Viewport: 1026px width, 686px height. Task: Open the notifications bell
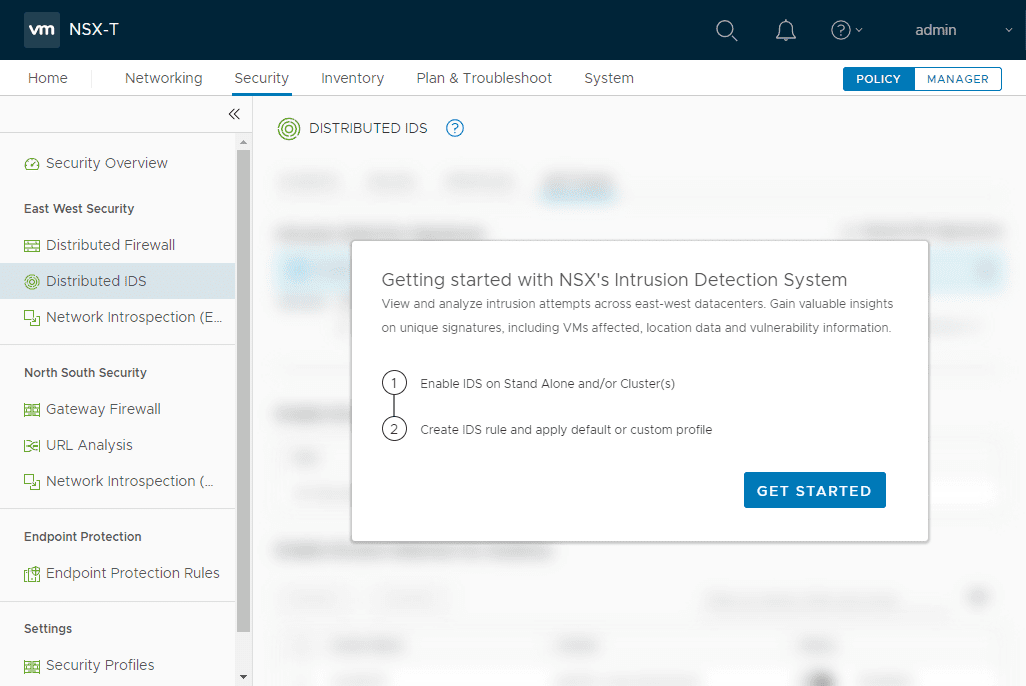coord(785,30)
